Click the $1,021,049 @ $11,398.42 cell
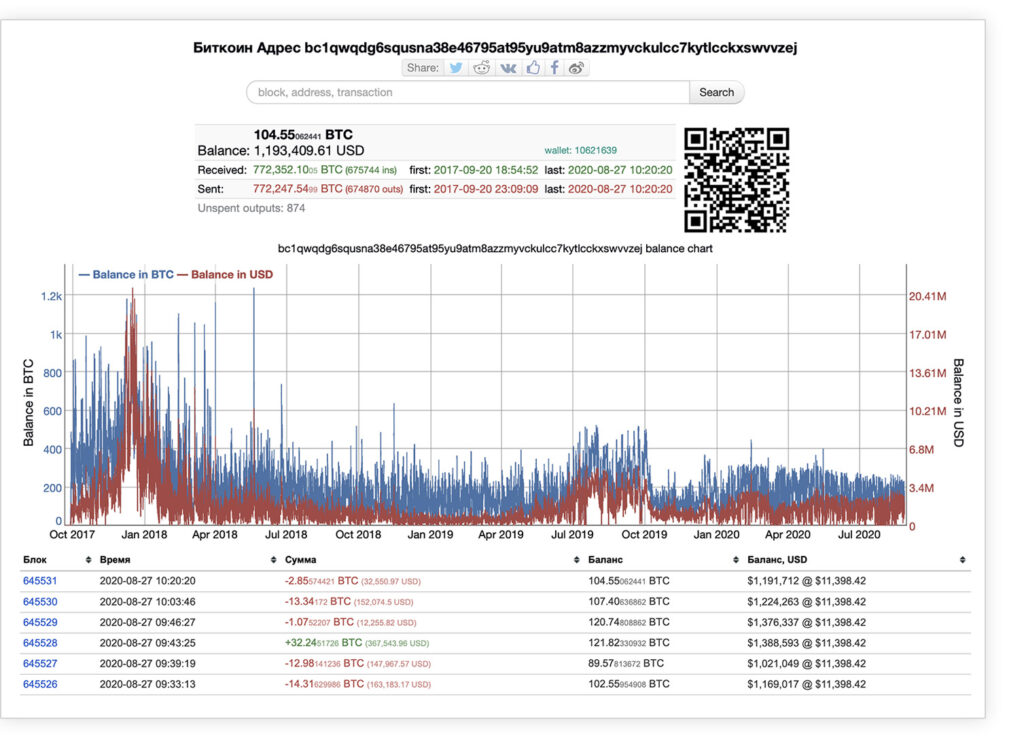Screen dimensions: 1024x738 pos(807,664)
